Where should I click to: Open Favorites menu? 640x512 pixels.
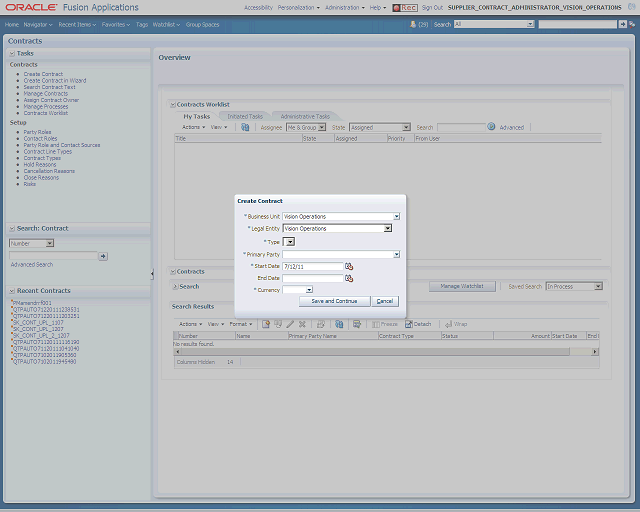[x=116, y=24]
